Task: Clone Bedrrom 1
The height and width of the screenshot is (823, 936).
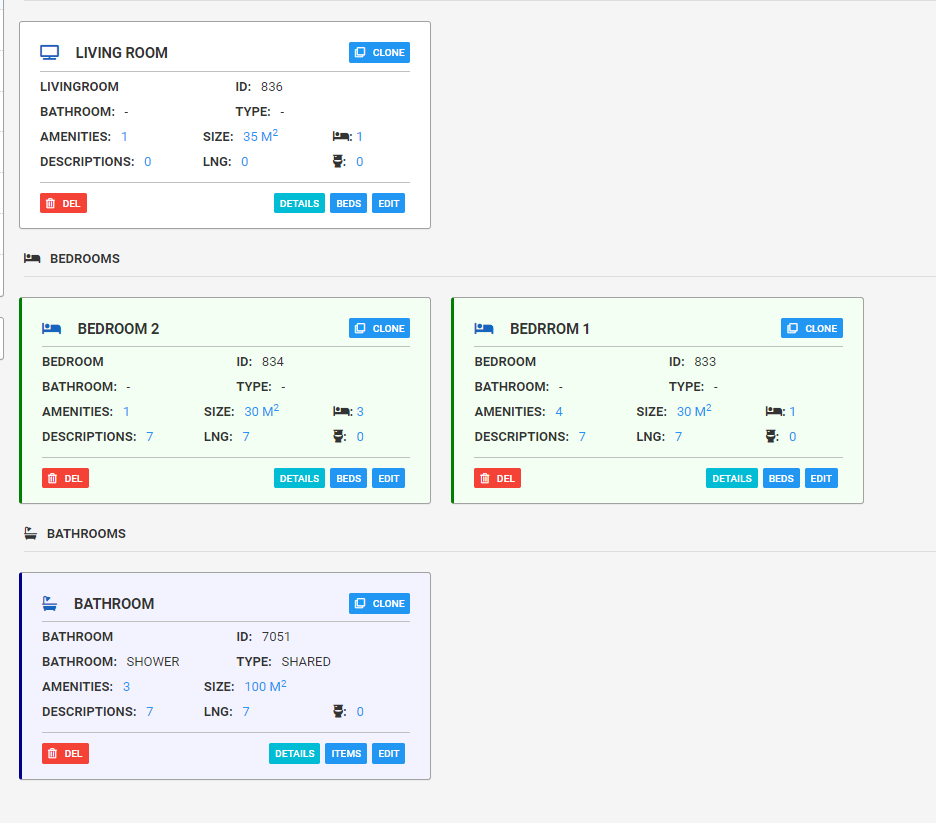Action: (x=812, y=328)
